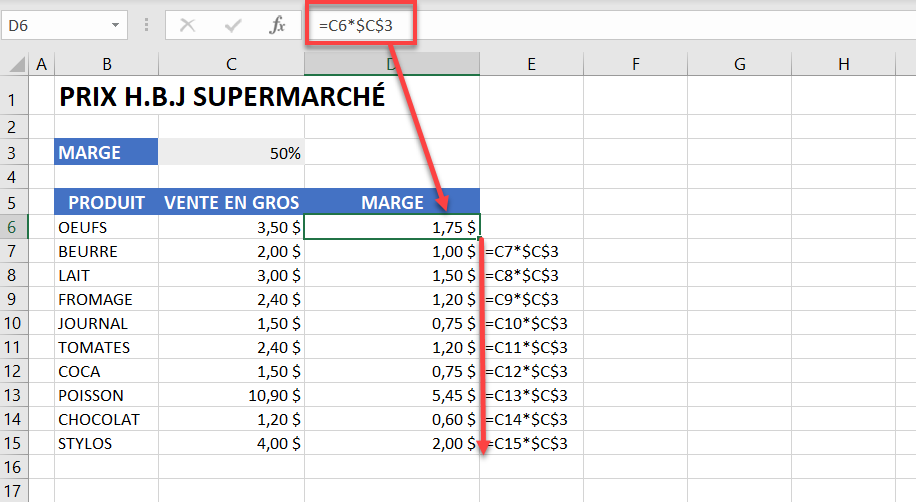Click the title PRIX H.B.J SUPERMARCHÉ cell
This screenshot has width=916, height=502.
[x=222, y=96]
